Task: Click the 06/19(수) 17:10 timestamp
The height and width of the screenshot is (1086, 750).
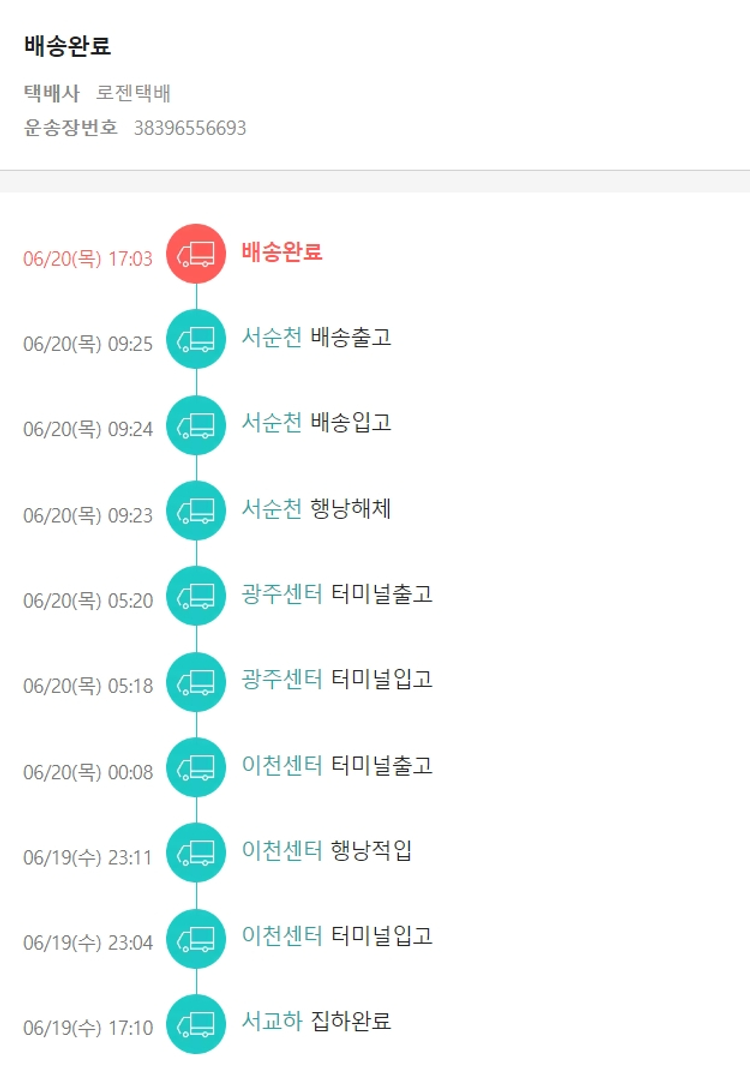Action: pos(88,1028)
